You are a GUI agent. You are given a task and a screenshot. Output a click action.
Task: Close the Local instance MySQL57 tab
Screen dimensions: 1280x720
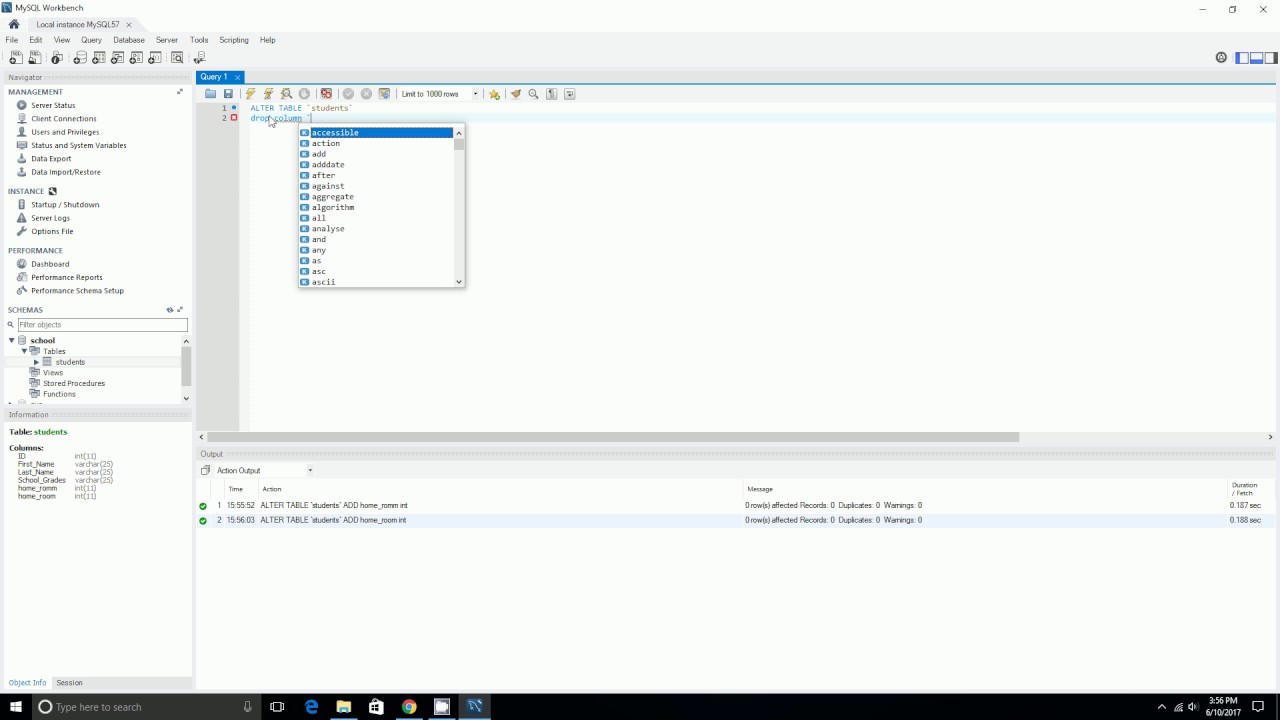[129, 25]
